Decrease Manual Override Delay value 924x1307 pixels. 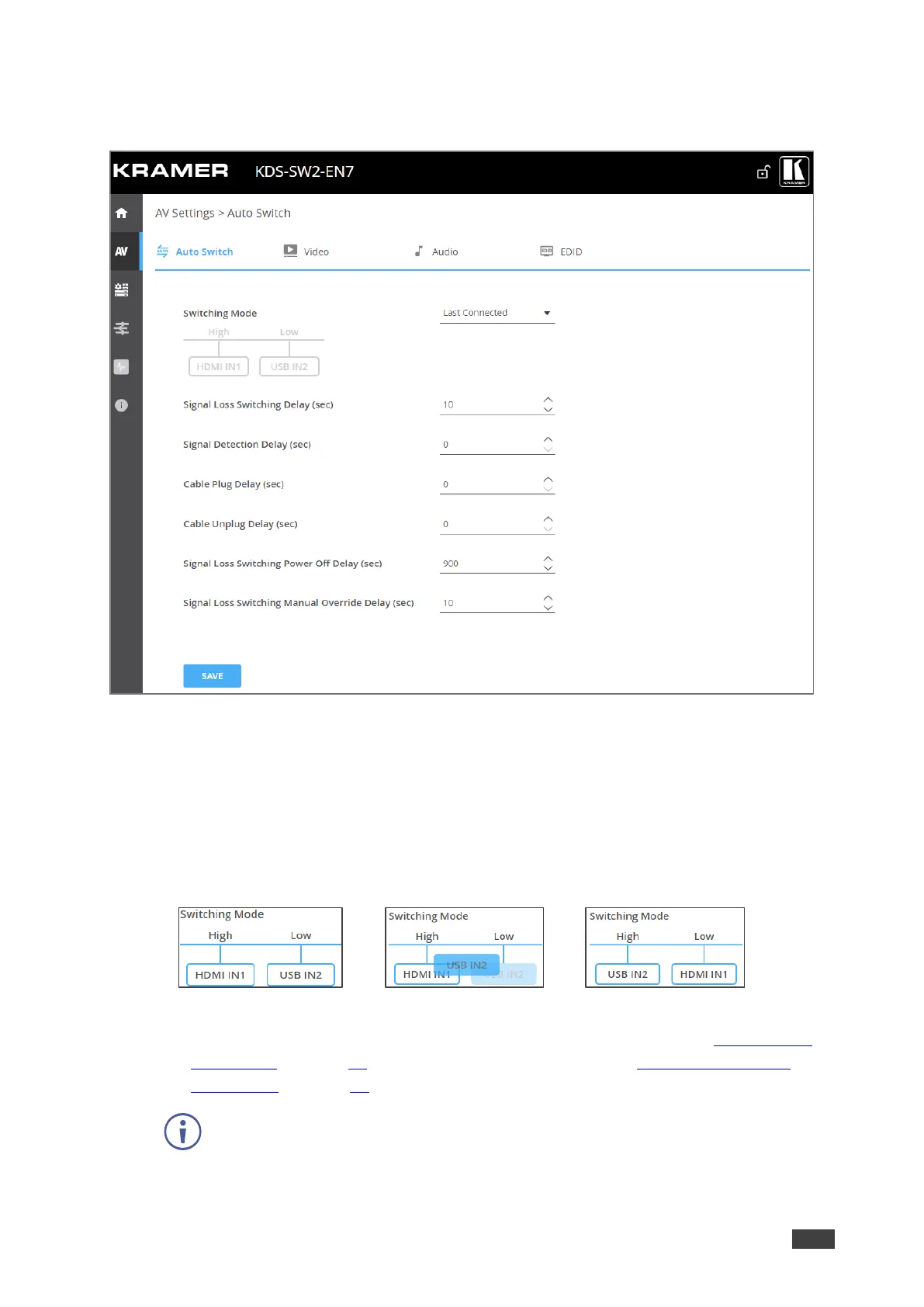[x=548, y=607]
